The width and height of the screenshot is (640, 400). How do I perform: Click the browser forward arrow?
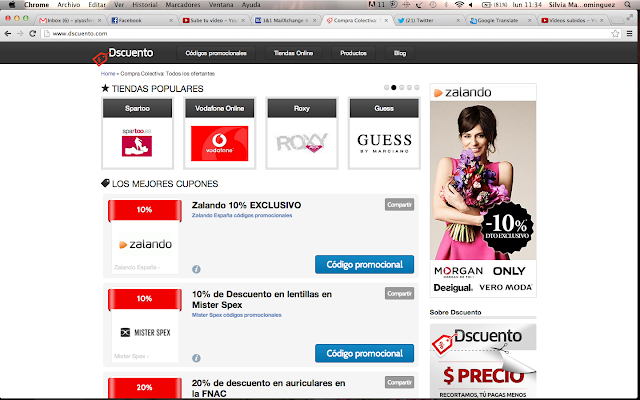(x=20, y=34)
